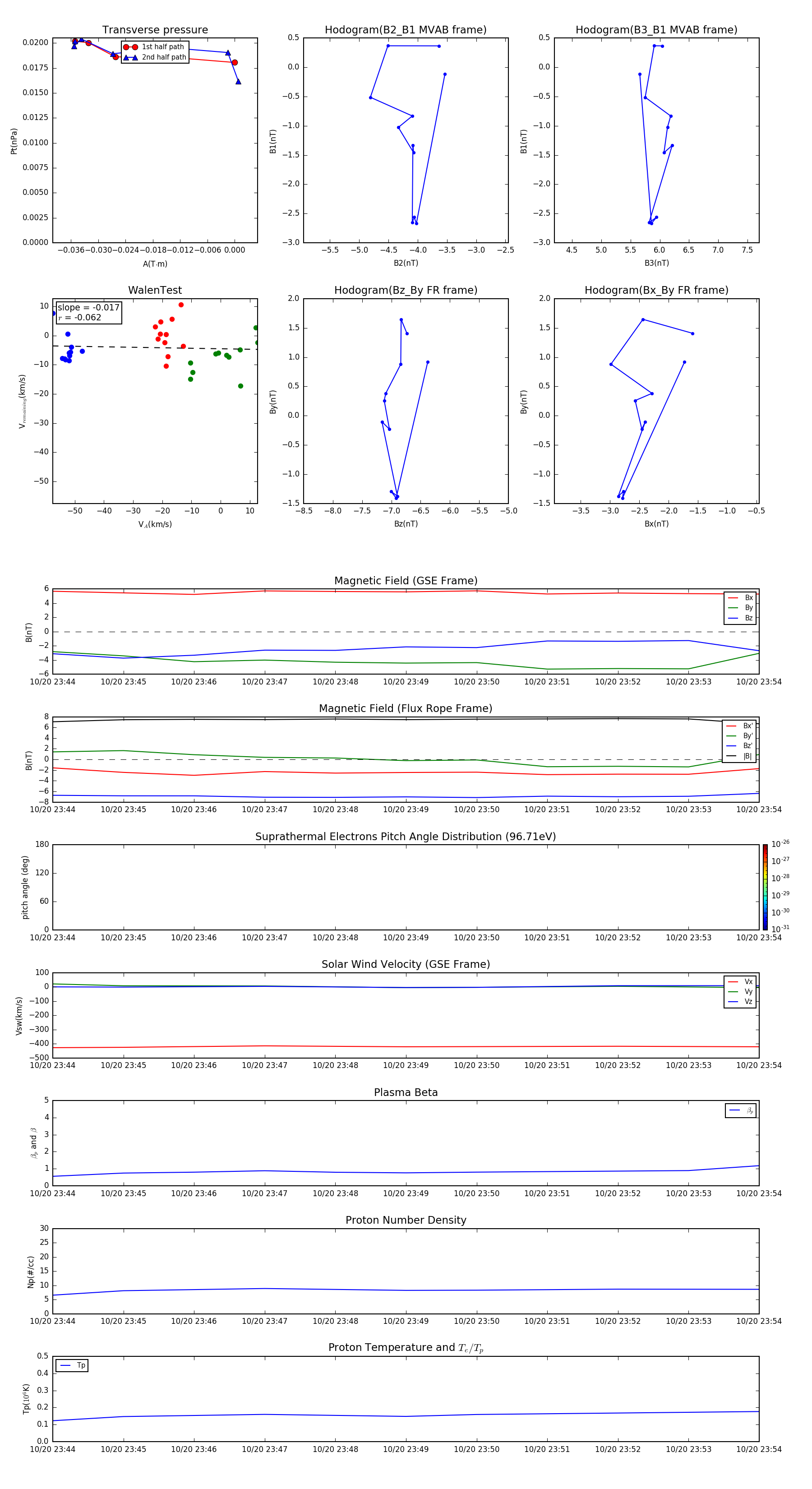Click the "Np(#/cc)" y-axis label
Viewport: 812px width, 1489px height.
point(31,1271)
